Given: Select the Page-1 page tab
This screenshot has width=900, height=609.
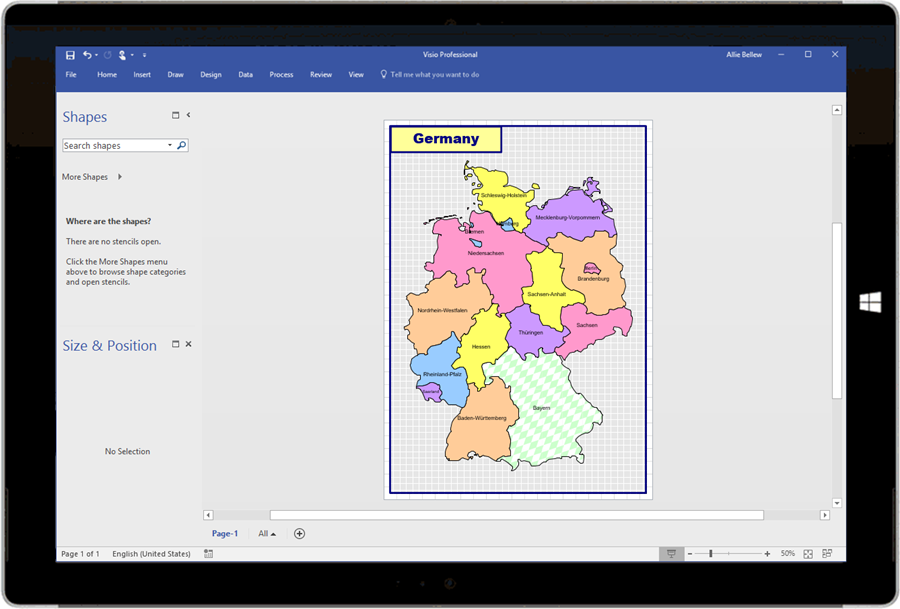Looking at the screenshot, I should click(224, 534).
